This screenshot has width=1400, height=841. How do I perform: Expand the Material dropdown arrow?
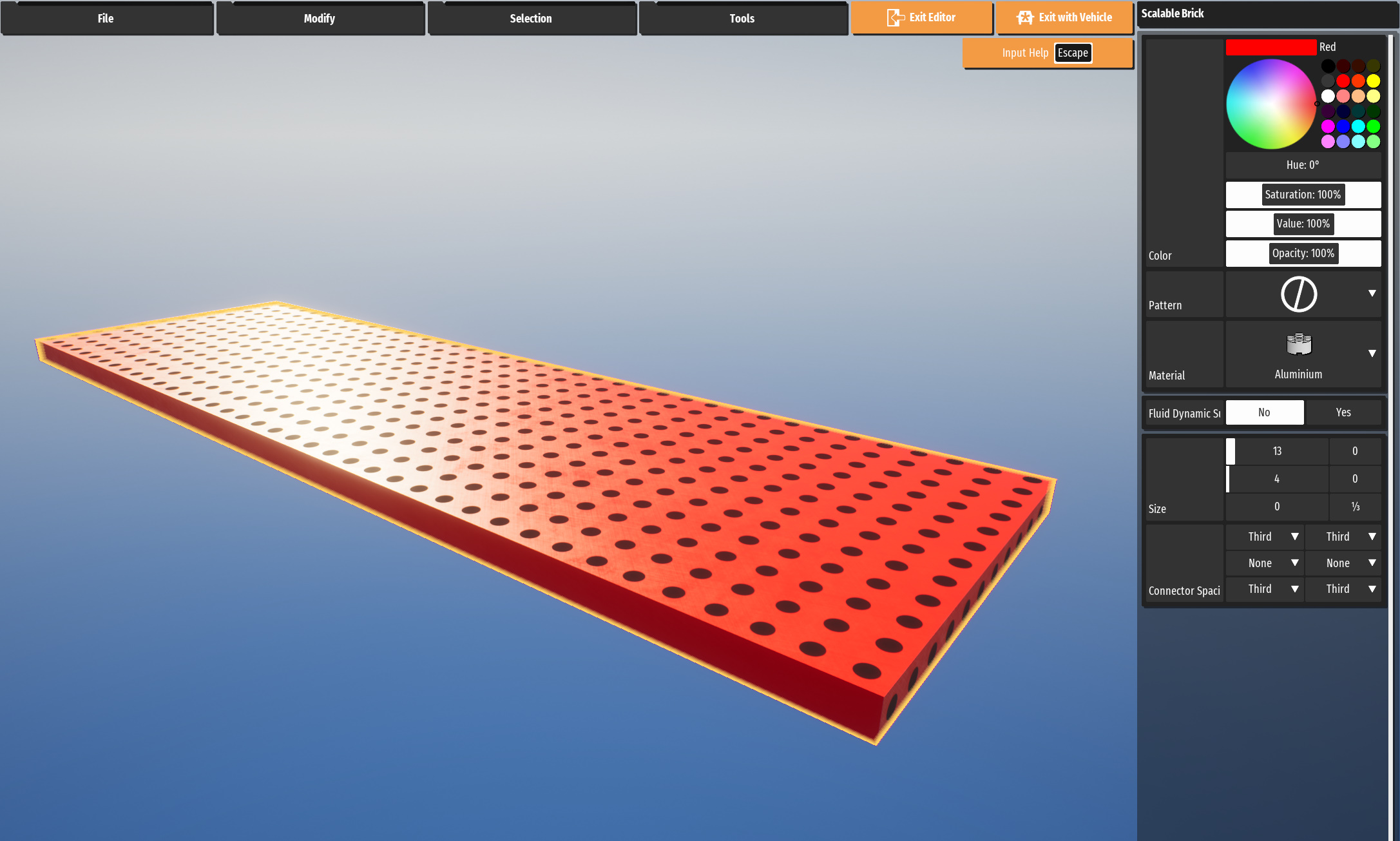click(x=1372, y=353)
